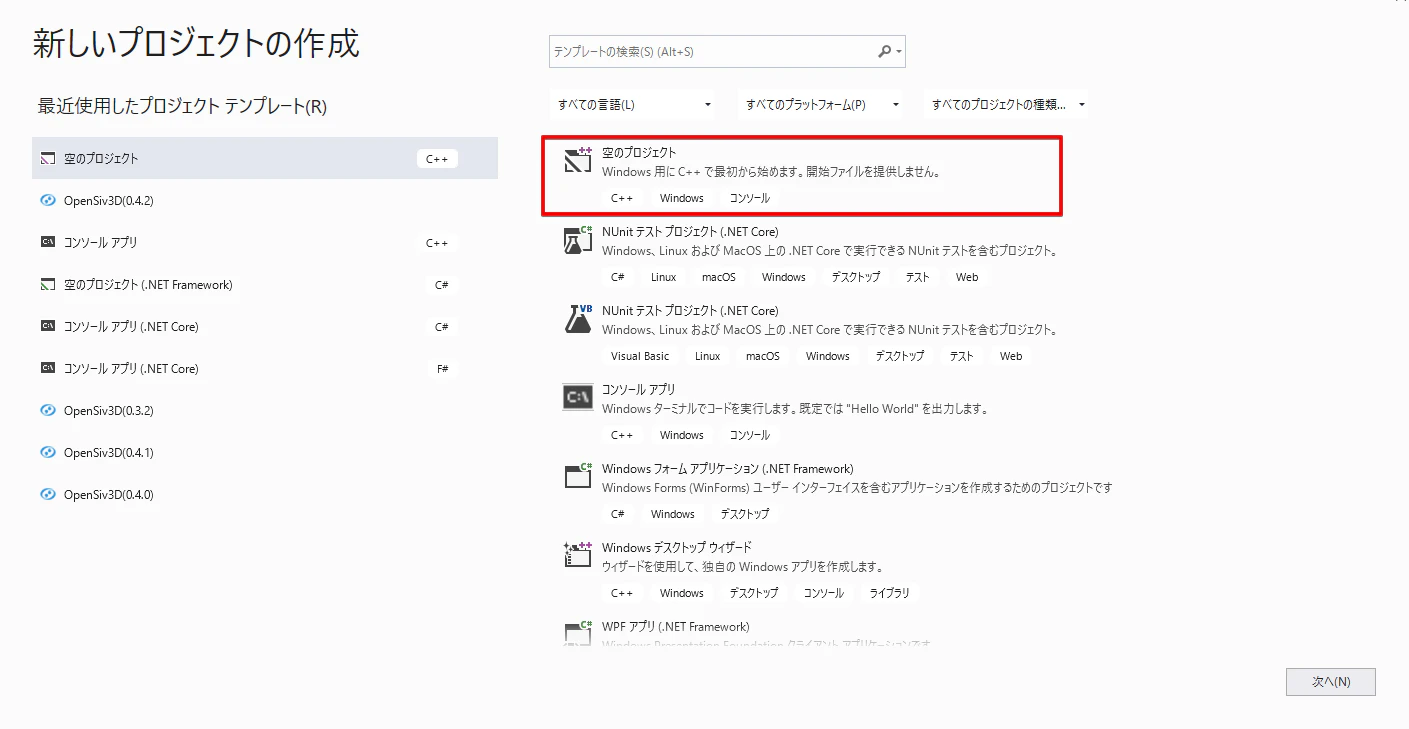The height and width of the screenshot is (729, 1409).
Task: Click the WPF app template icon
Action: point(578,632)
